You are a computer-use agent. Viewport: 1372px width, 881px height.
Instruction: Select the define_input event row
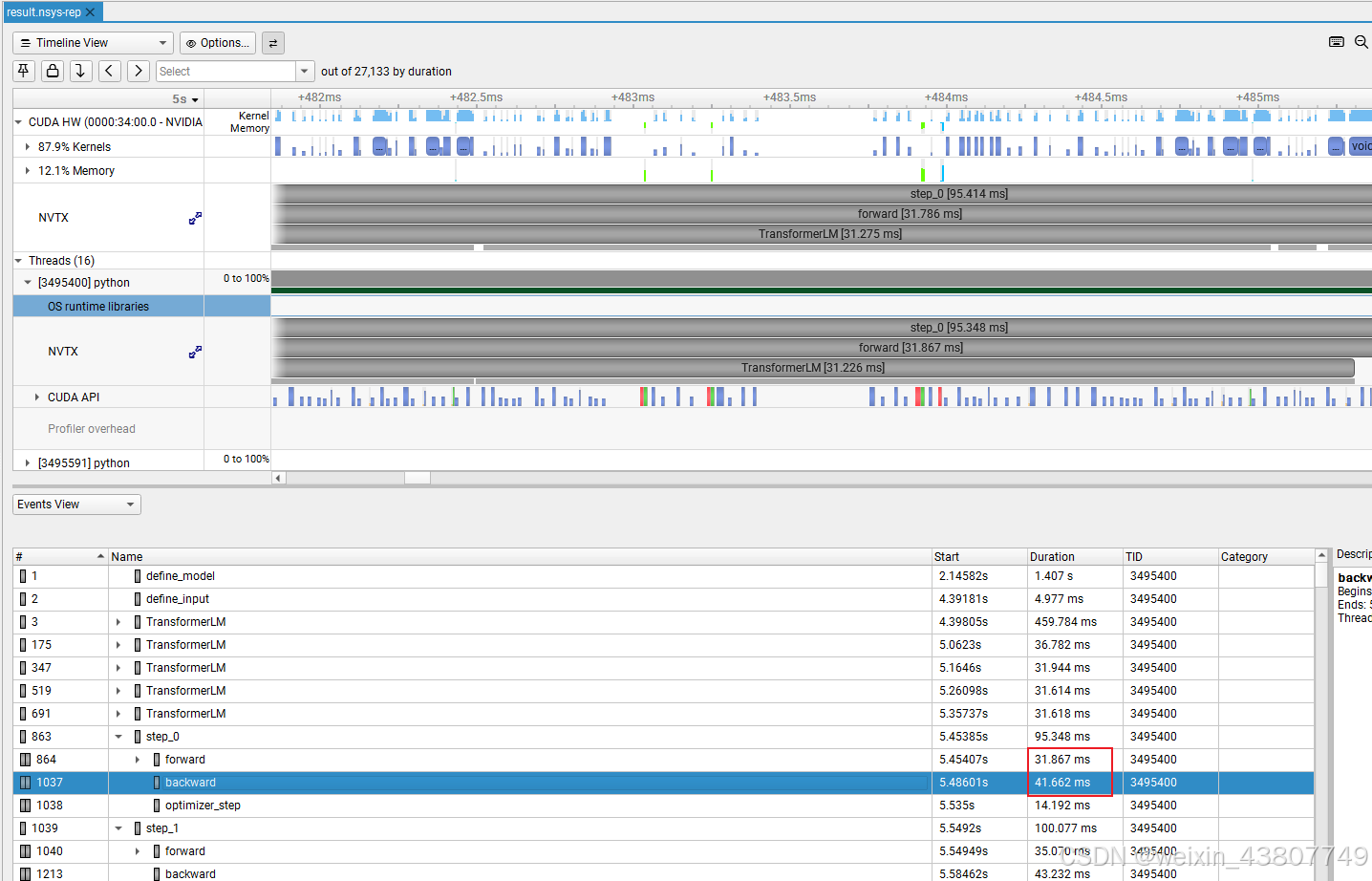(663, 599)
